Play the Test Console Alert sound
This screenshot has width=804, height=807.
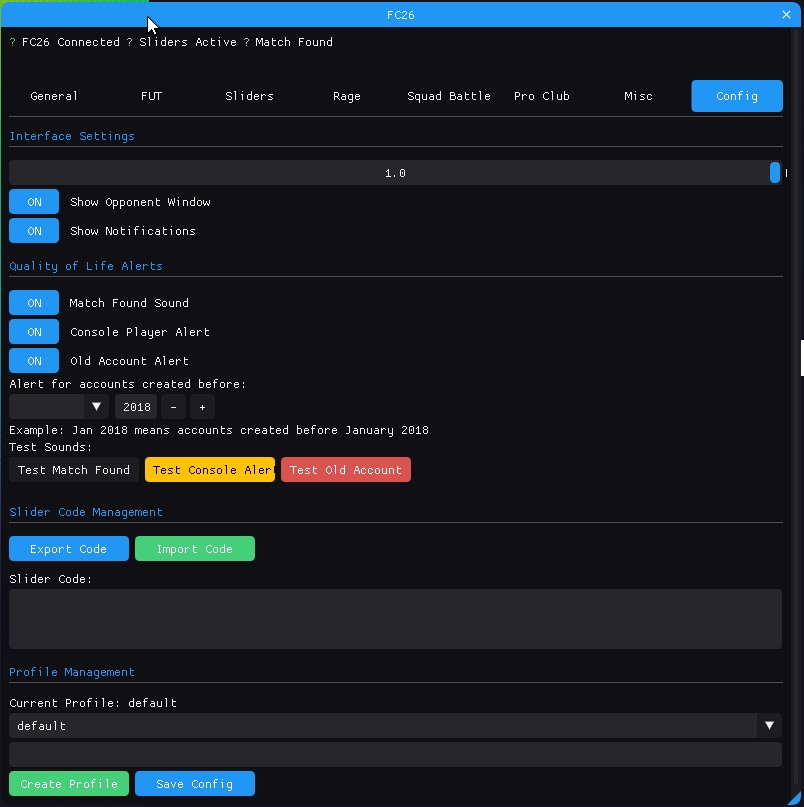click(210, 470)
